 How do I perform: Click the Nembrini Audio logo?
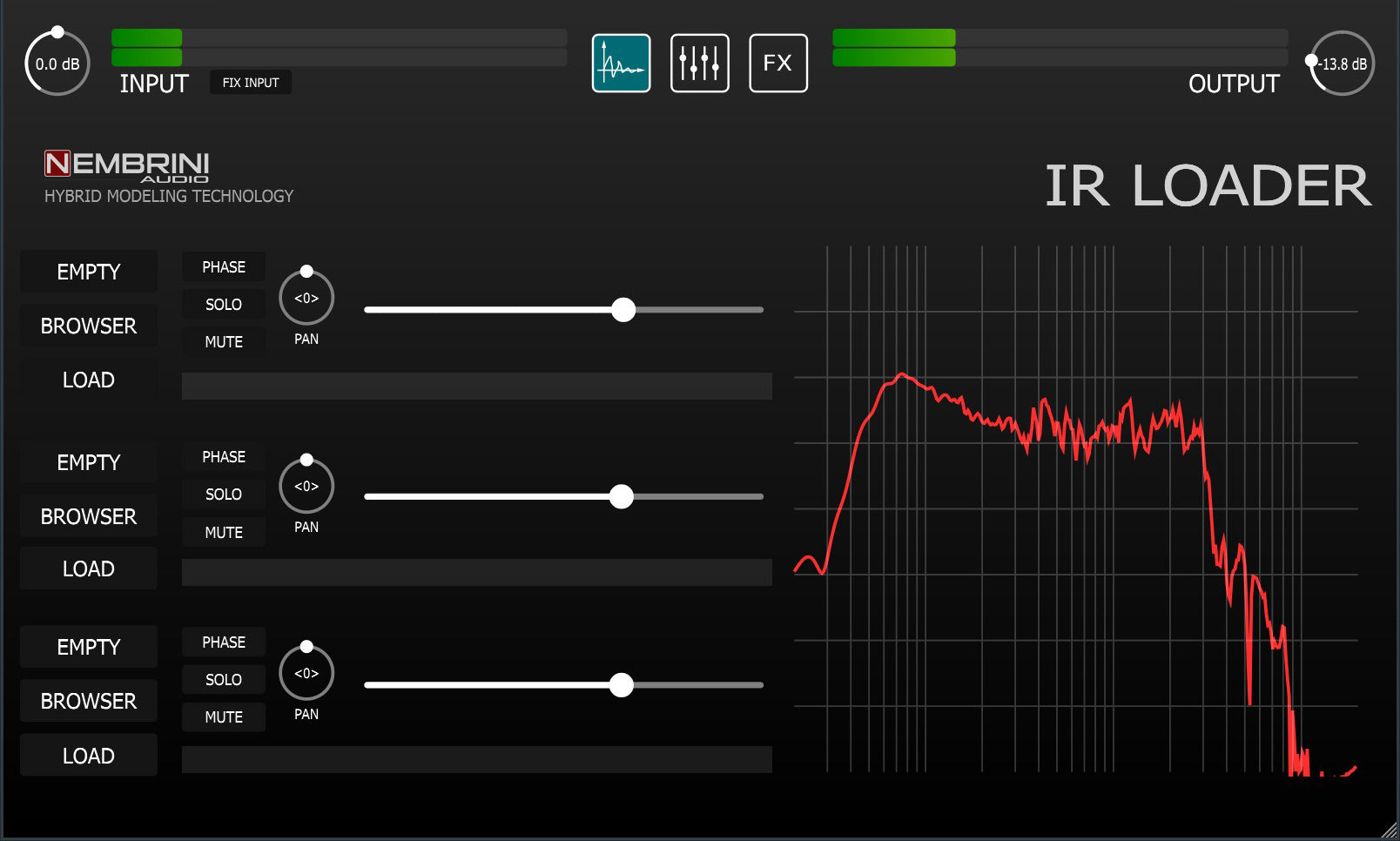tap(127, 165)
